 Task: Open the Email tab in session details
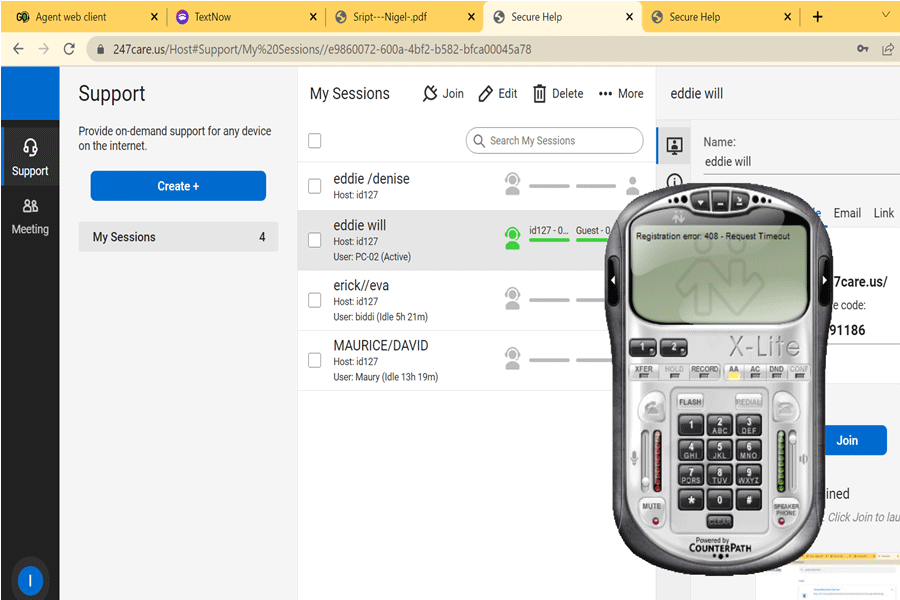(847, 213)
